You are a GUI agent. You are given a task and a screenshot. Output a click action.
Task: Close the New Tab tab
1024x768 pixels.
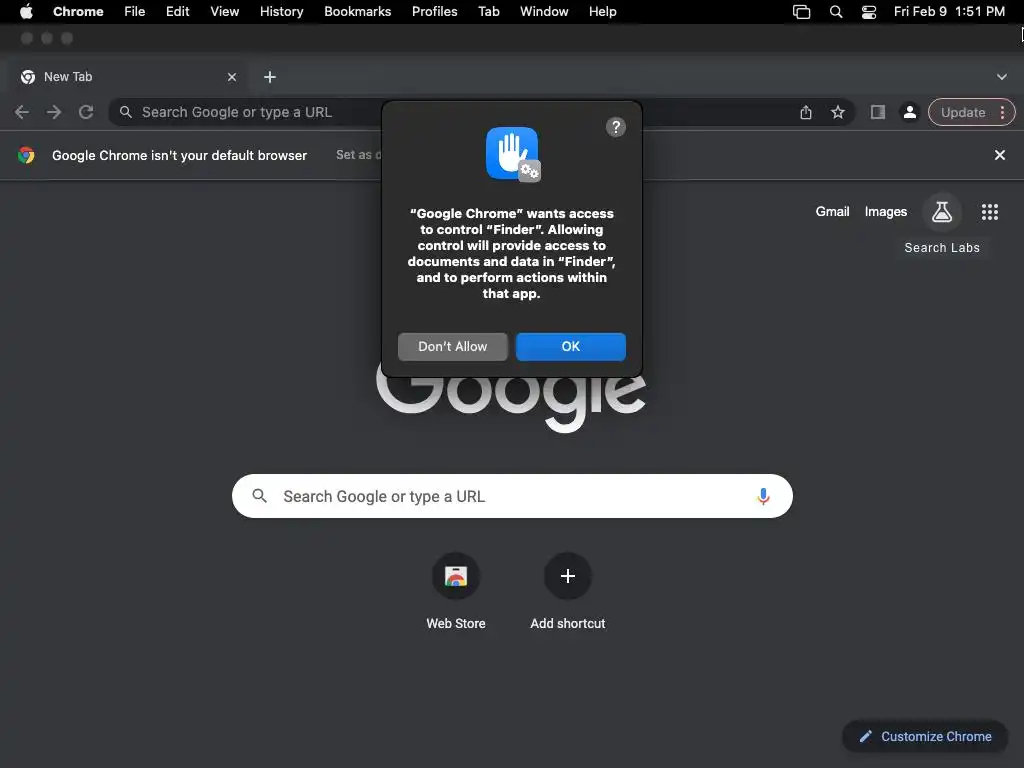coord(232,77)
